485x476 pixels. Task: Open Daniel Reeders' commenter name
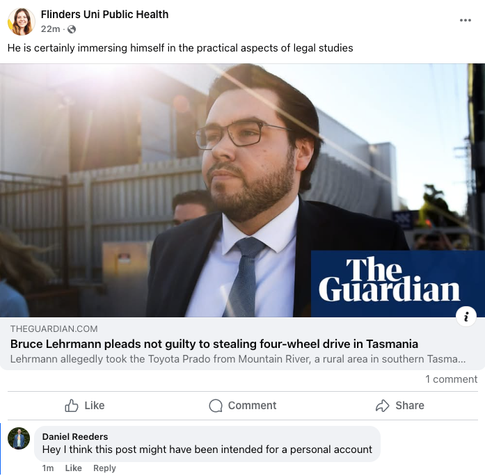[x=75, y=436]
